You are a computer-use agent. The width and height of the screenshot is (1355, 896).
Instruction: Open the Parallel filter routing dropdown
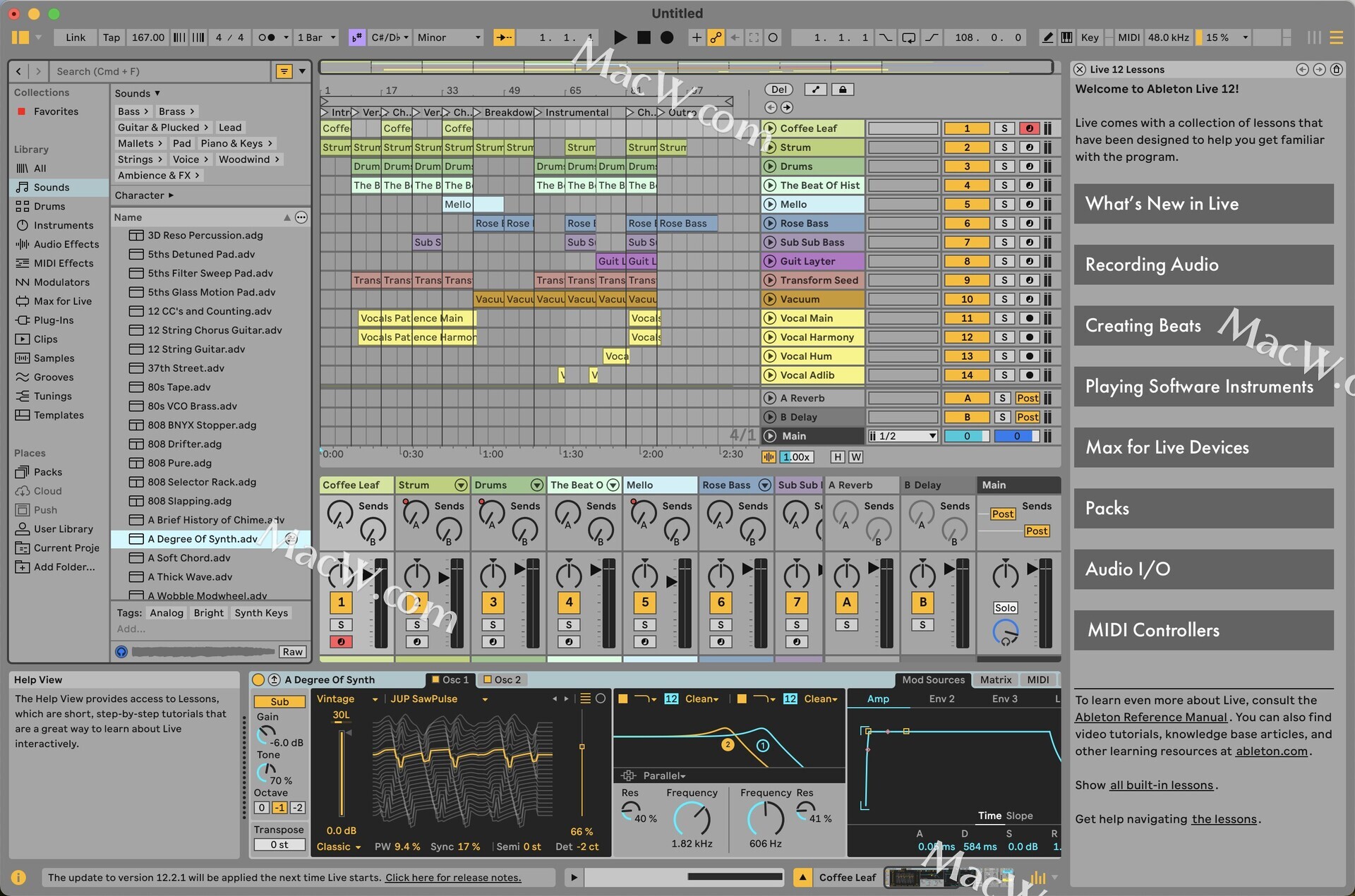point(663,775)
